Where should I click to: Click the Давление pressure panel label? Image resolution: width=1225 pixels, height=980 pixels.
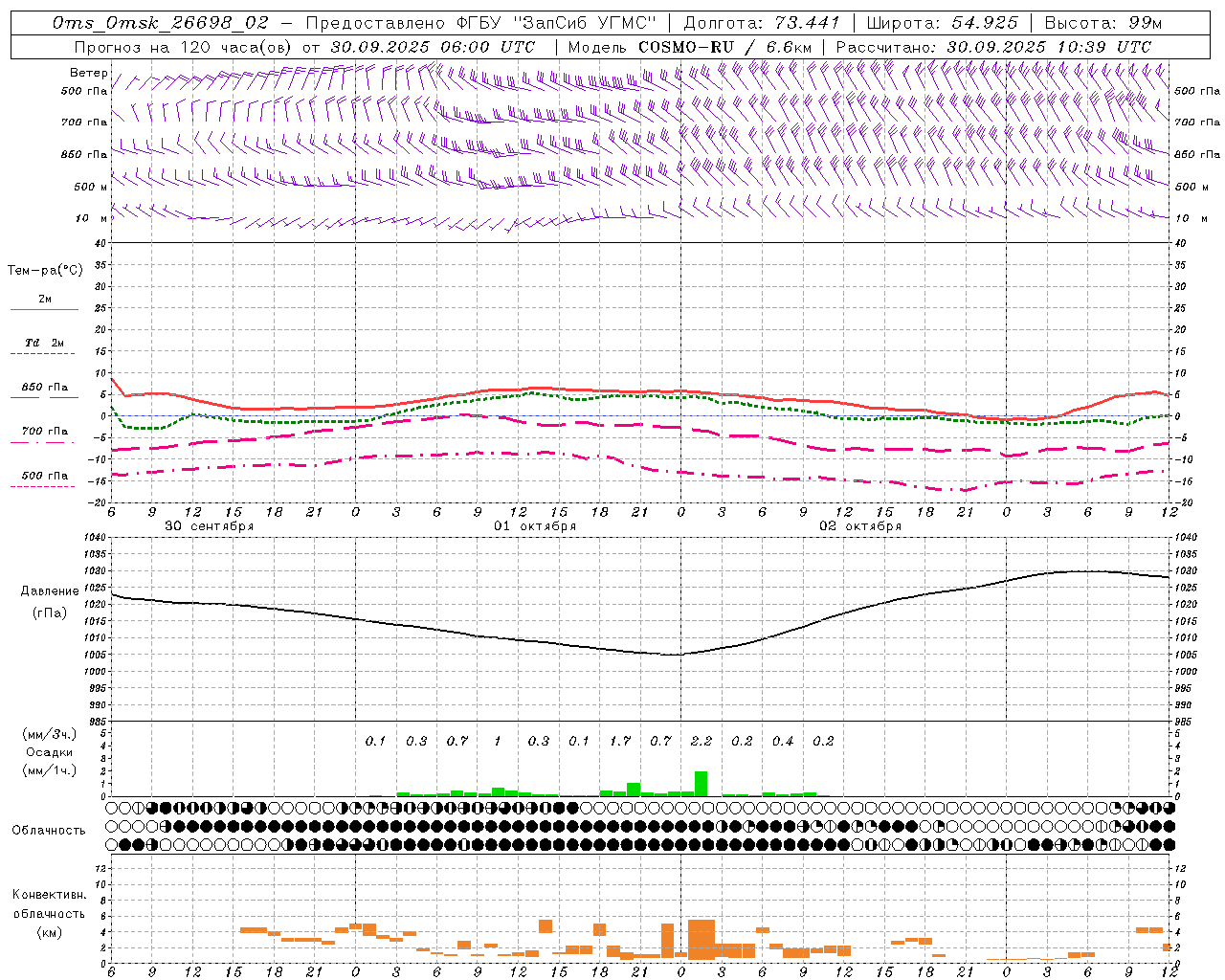pyautogui.click(x=50, y=591)
